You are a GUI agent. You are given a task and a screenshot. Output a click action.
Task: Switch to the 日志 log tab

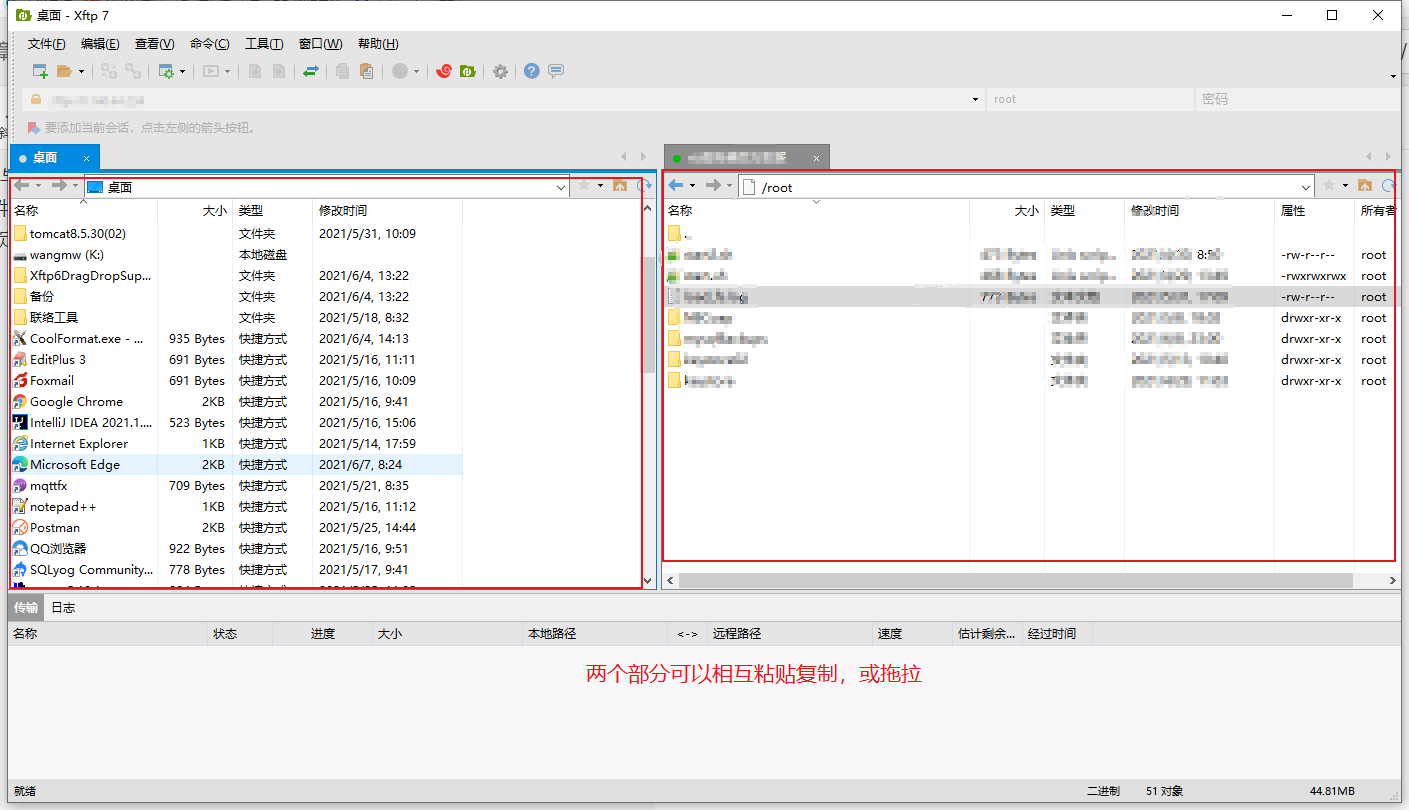click(63, 608)
